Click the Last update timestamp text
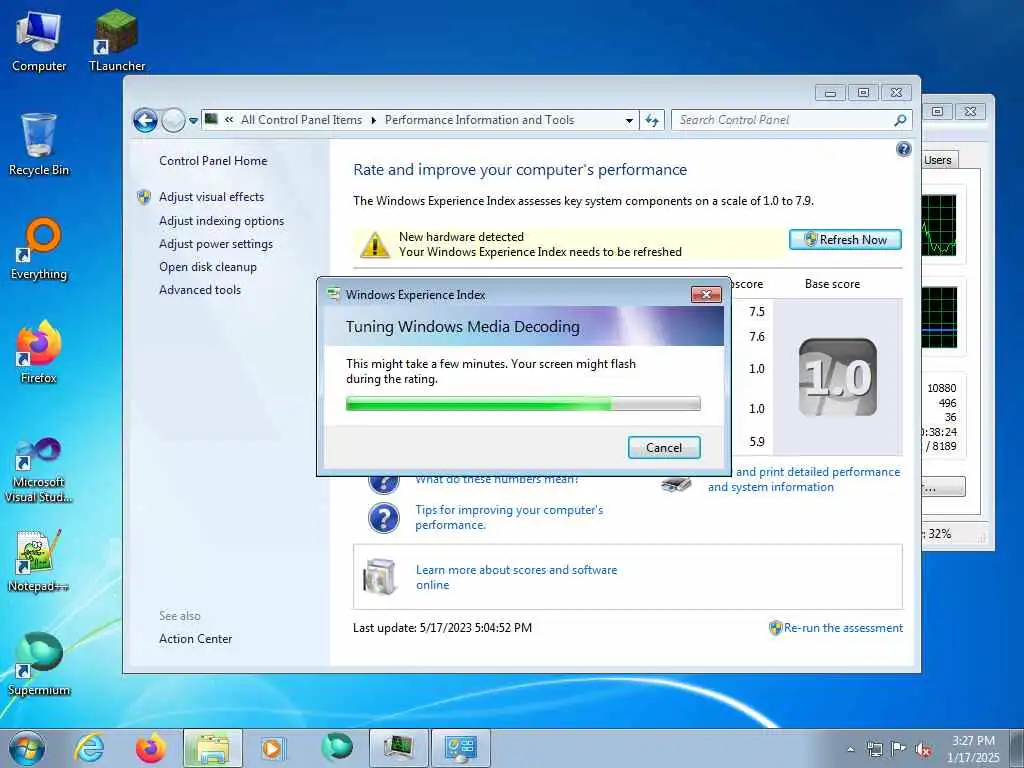Screen dimensions: 1024x768 coord(443,628)
